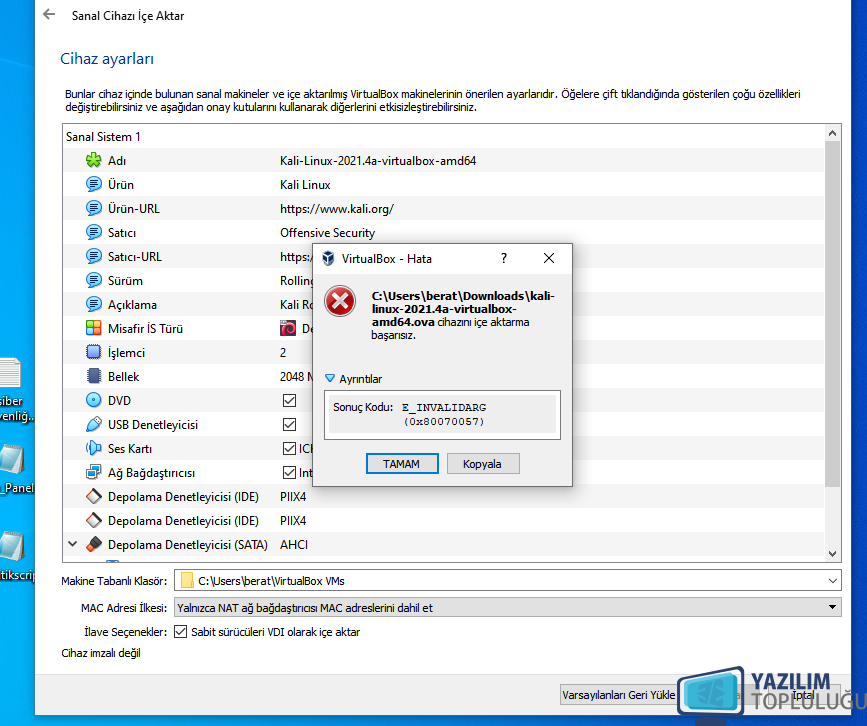The width and height of the screenshot is (867, 726).
Task: Click Varsayılanları Geri Yükle button
Action: click(x=619, y=694)
